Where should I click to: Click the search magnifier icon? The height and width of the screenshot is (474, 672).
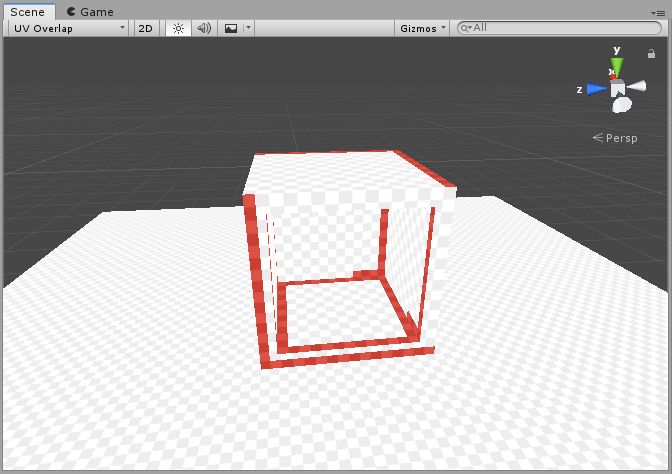(x=465, y=28)
